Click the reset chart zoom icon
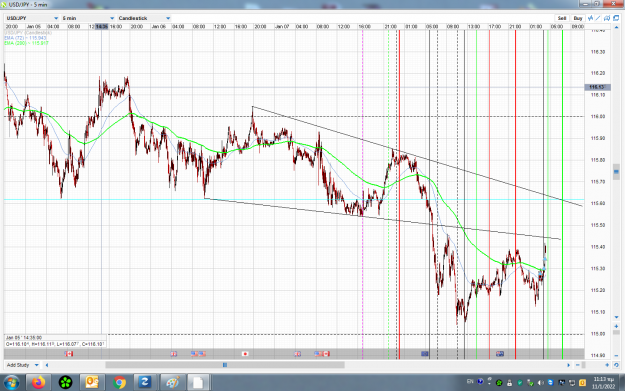This screenshot has height=391, width=625. pyautogui.click(x=616, y=365)
